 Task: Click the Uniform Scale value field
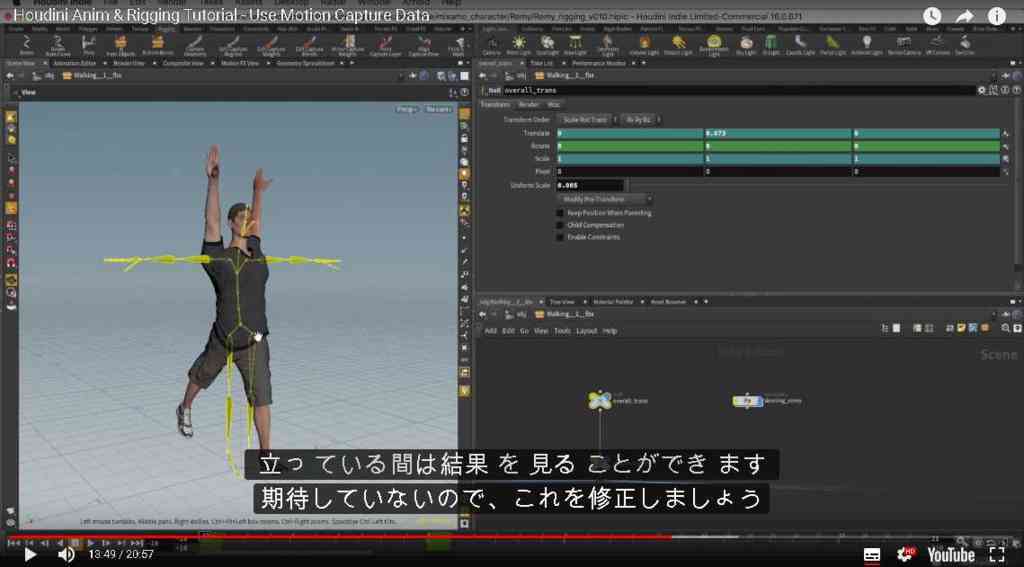pyautogui.click(x=590, y=186)
